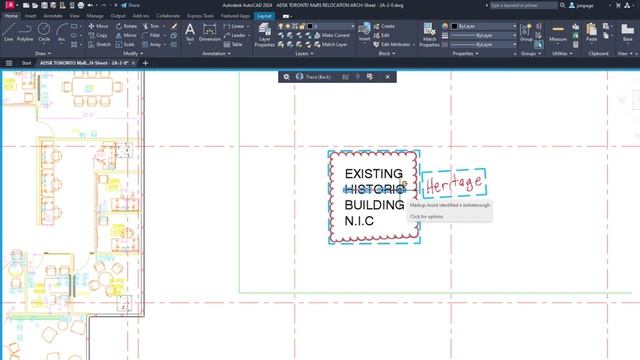Expand the Properties panel
The image size is (640, 360).
(x=465, y=53)
